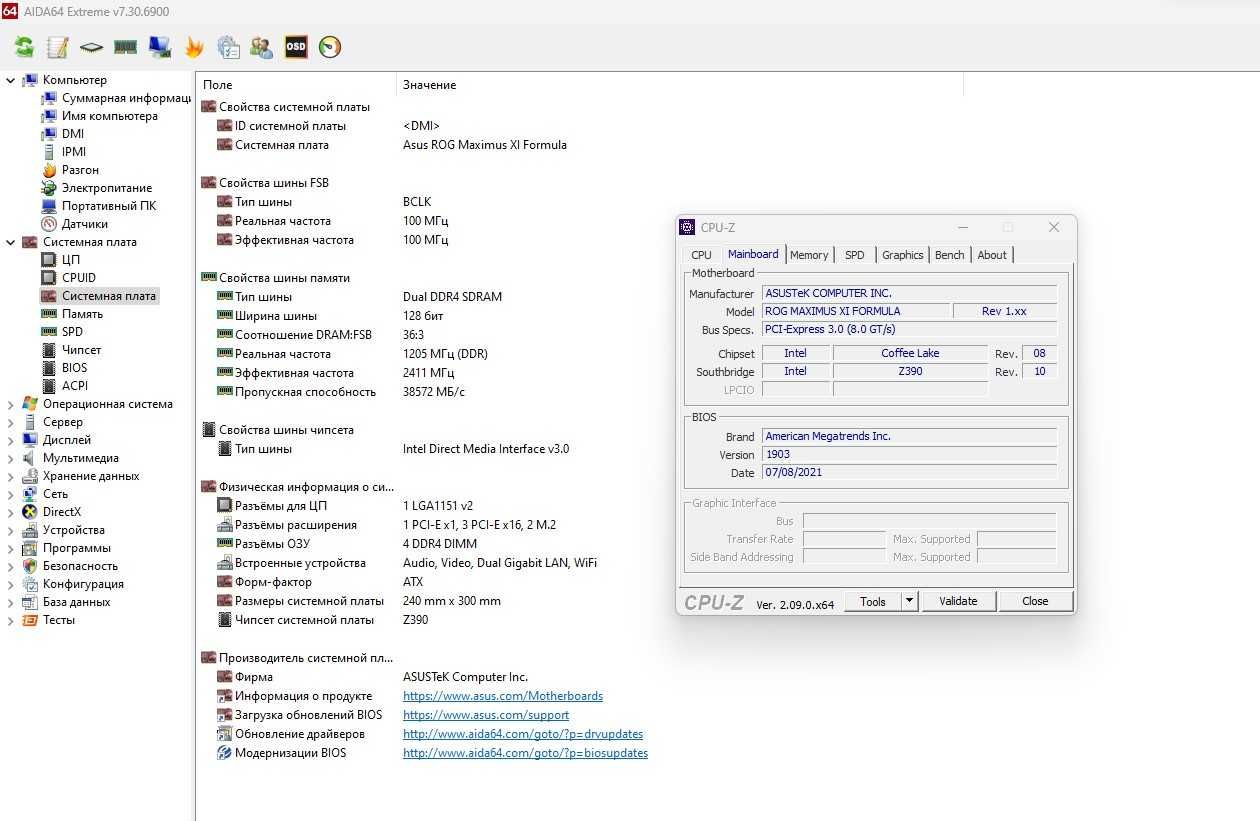Select Разгон flame item in tree

(80, 170)
